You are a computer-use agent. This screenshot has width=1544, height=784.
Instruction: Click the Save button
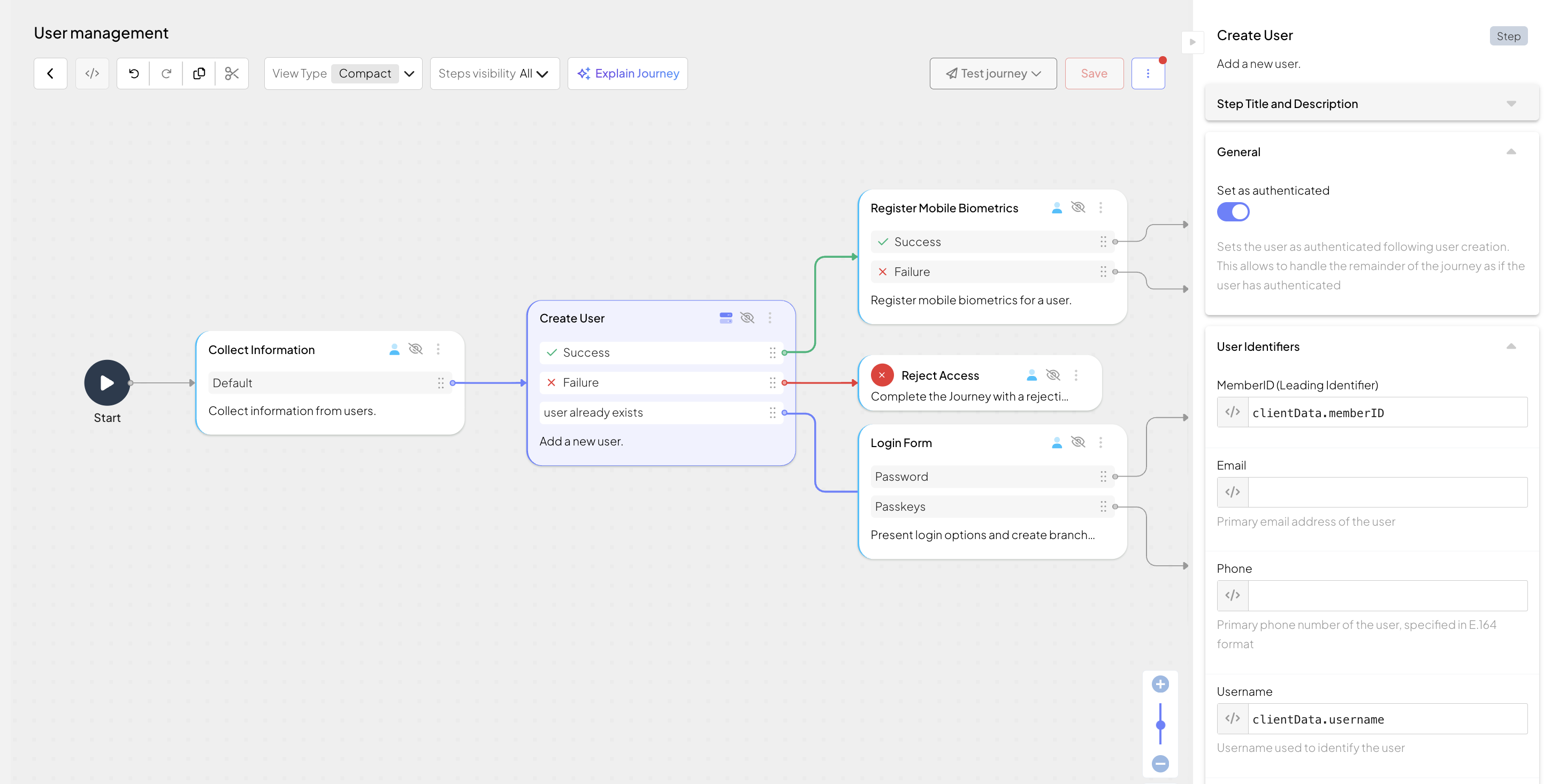pos(1094,74)
